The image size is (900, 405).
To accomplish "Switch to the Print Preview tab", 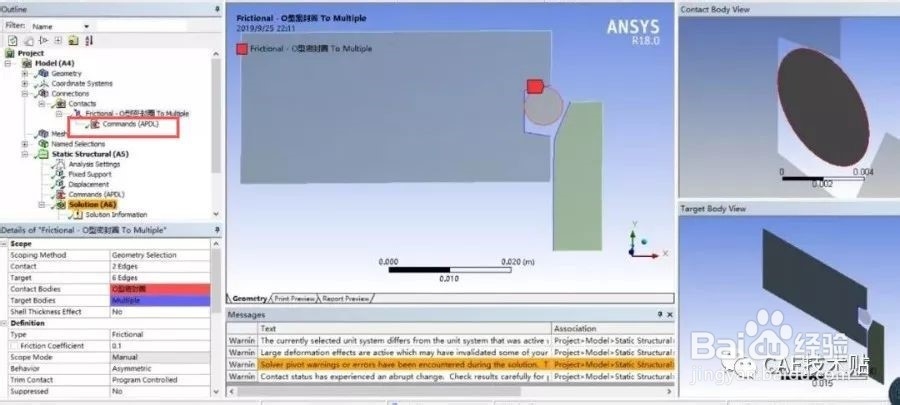I will [x=294, y=299].
